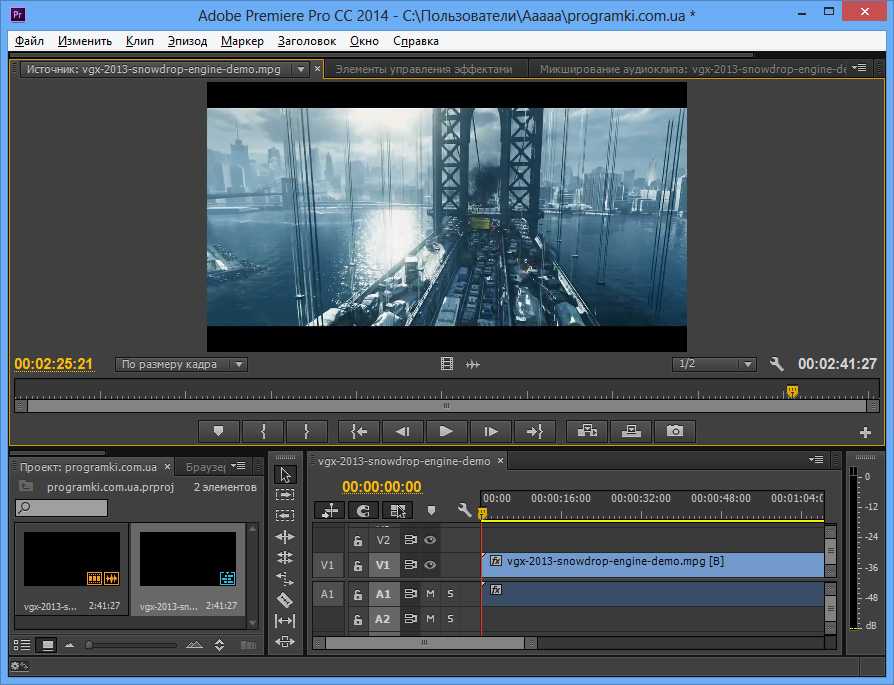
Task: Toggle V2 track output eye
Action: 430,540
